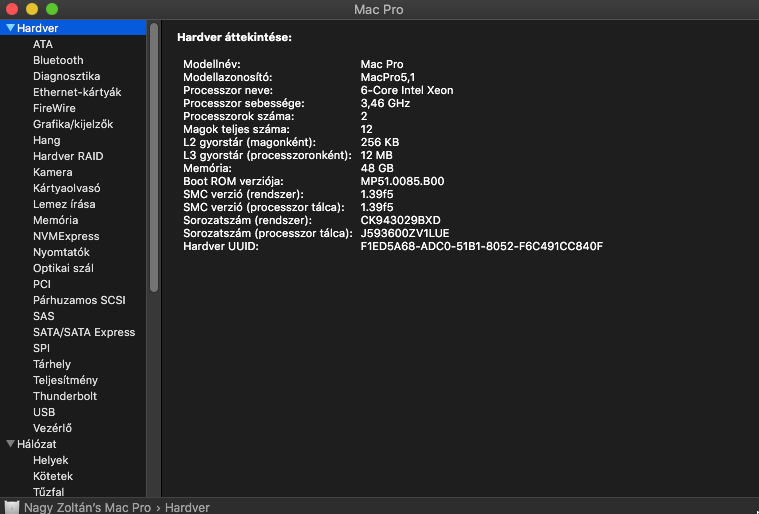Select PCI in the sidebar
The image size is (759, 514).
click(x=42, y=284)
